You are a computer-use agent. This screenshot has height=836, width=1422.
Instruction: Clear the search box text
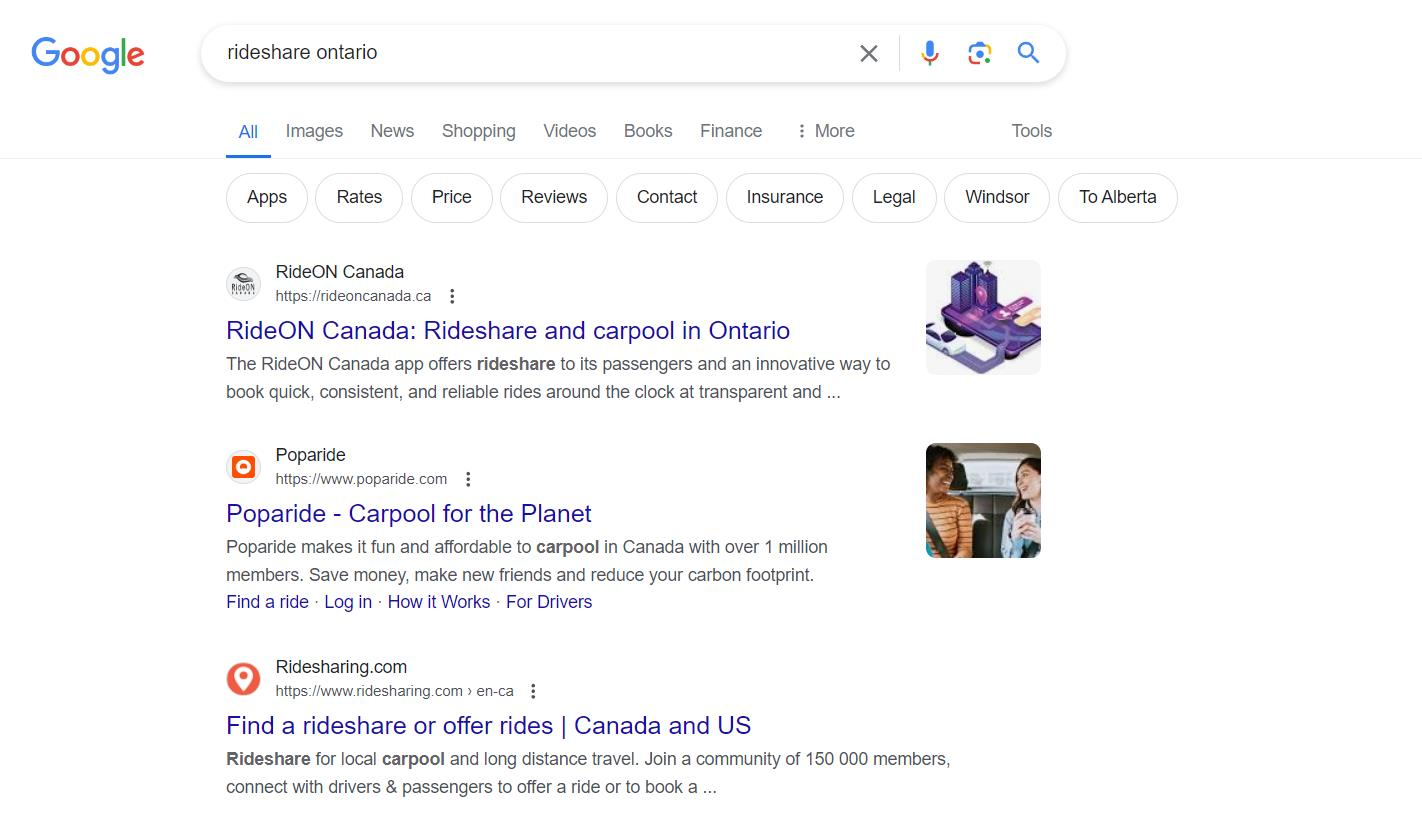pyautogui.click(x=869, y=53)
